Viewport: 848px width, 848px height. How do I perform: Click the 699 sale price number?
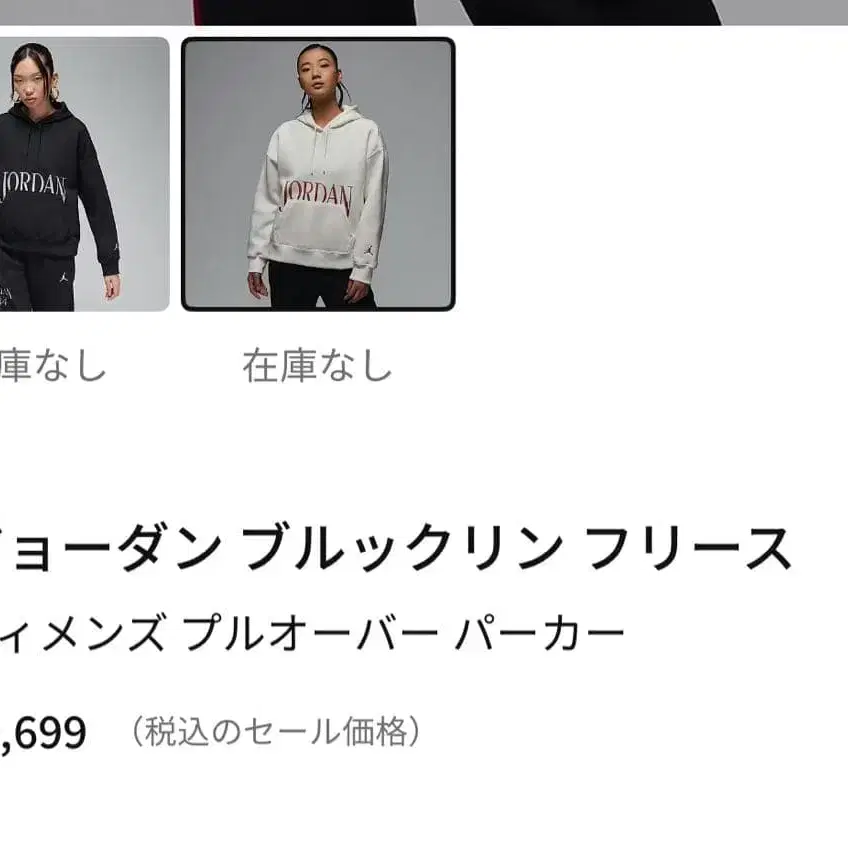click(x=43, y=733)
